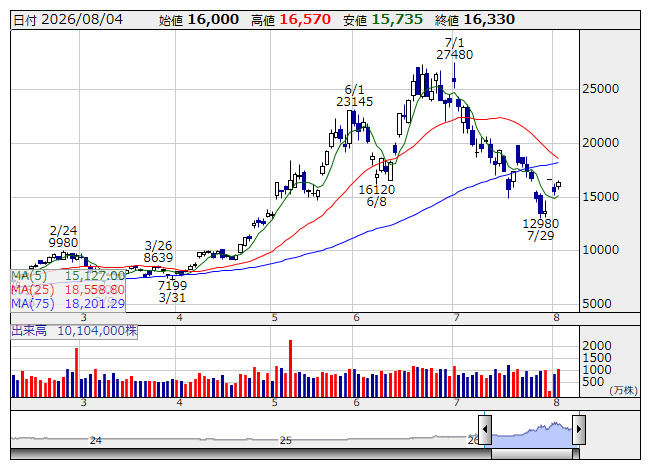Click the 終値 16,330 closing price

coord(475,20)
